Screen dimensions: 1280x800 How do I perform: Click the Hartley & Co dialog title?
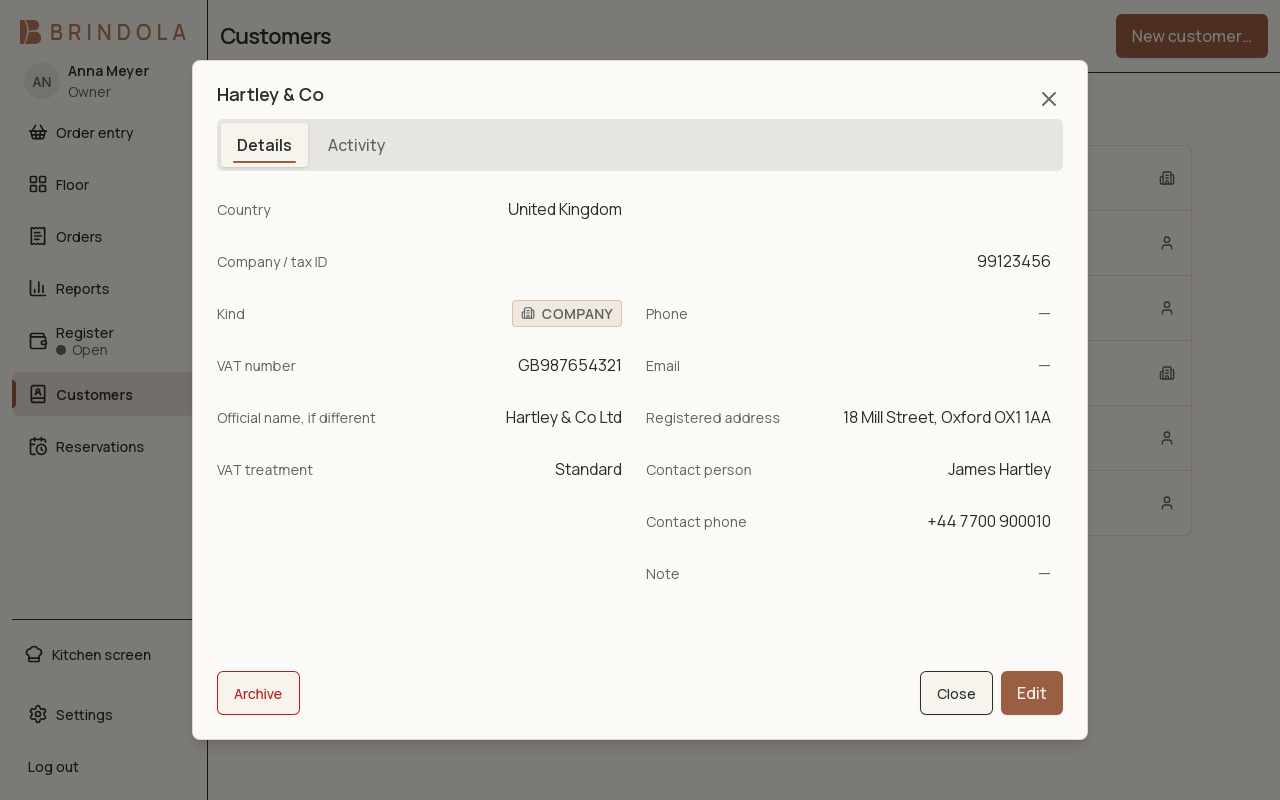(270, 94)
